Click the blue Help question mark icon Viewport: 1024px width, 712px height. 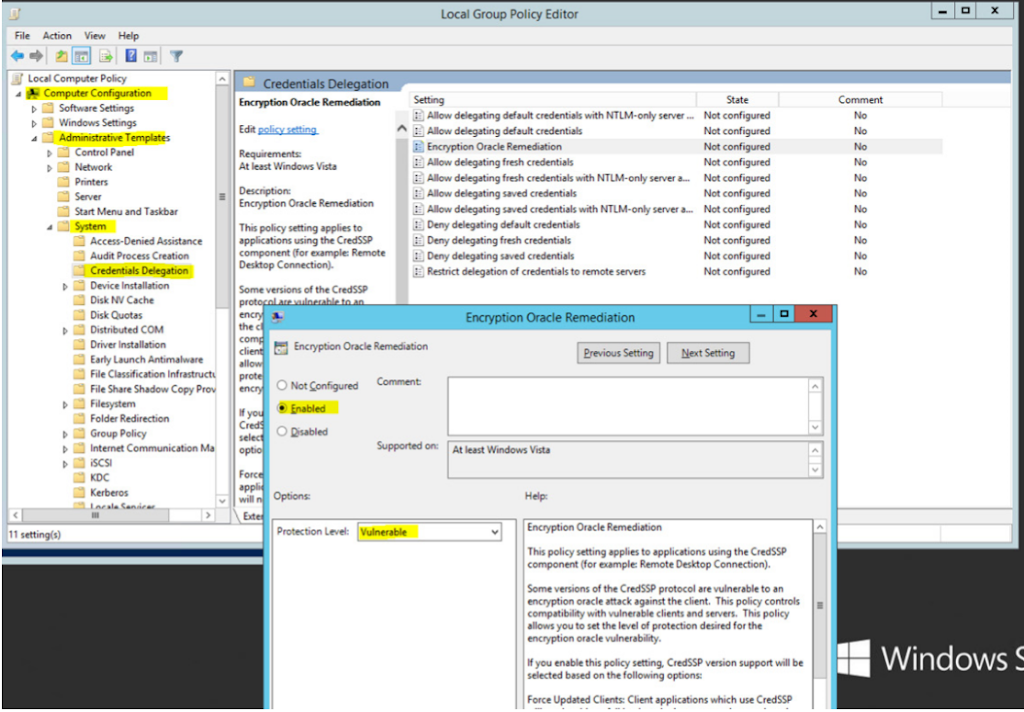[131, 56]
